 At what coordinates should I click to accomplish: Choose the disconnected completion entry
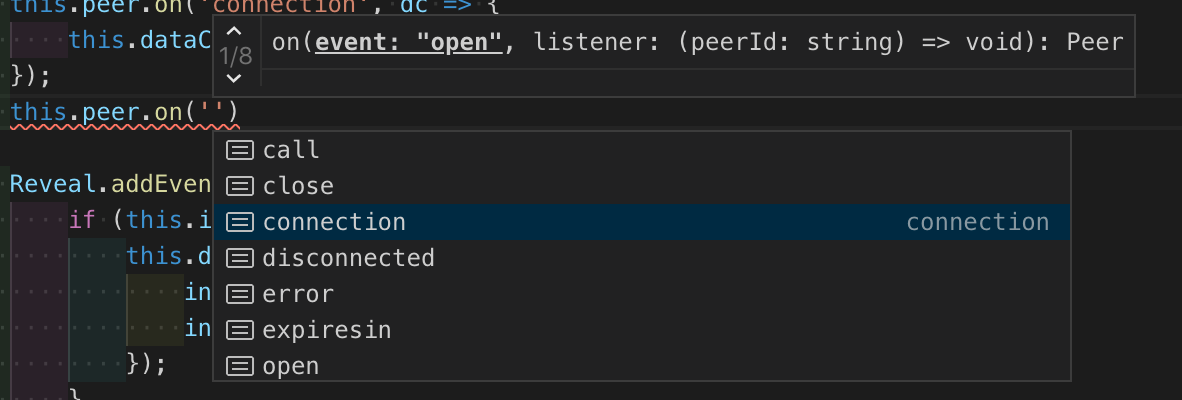642,258
